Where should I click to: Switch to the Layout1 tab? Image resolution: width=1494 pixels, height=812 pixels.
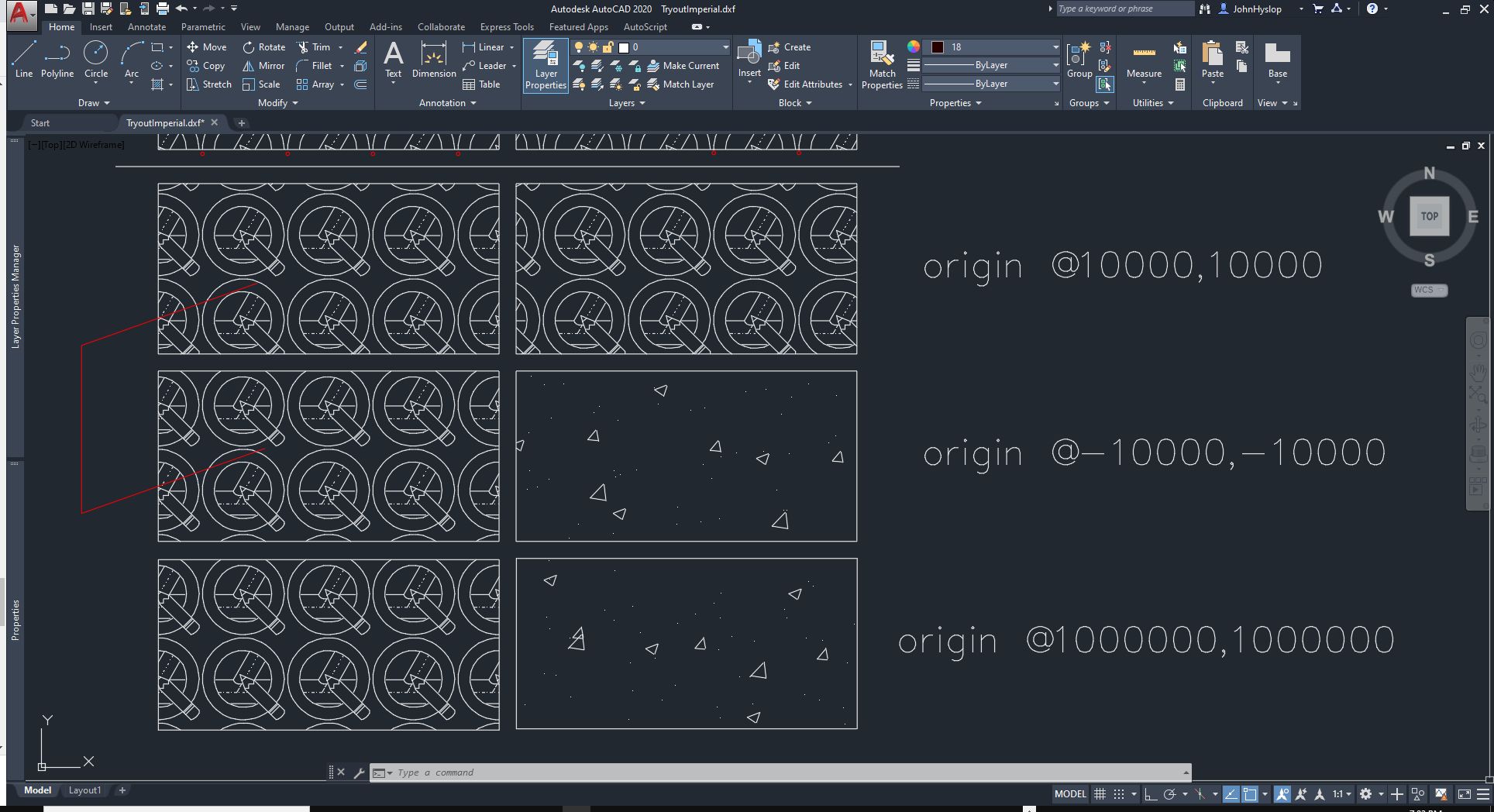point(84,790)
